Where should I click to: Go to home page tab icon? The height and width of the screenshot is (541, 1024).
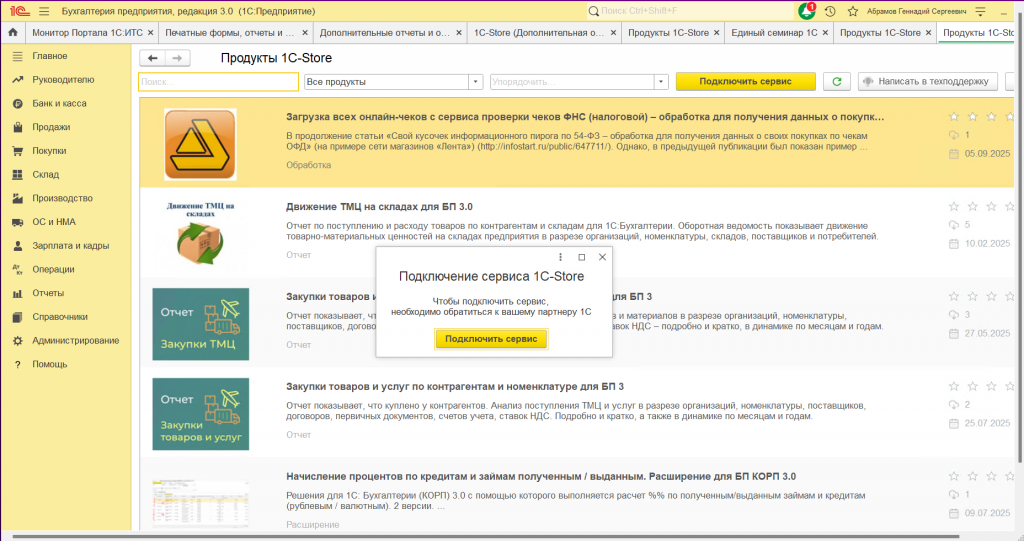12,32
